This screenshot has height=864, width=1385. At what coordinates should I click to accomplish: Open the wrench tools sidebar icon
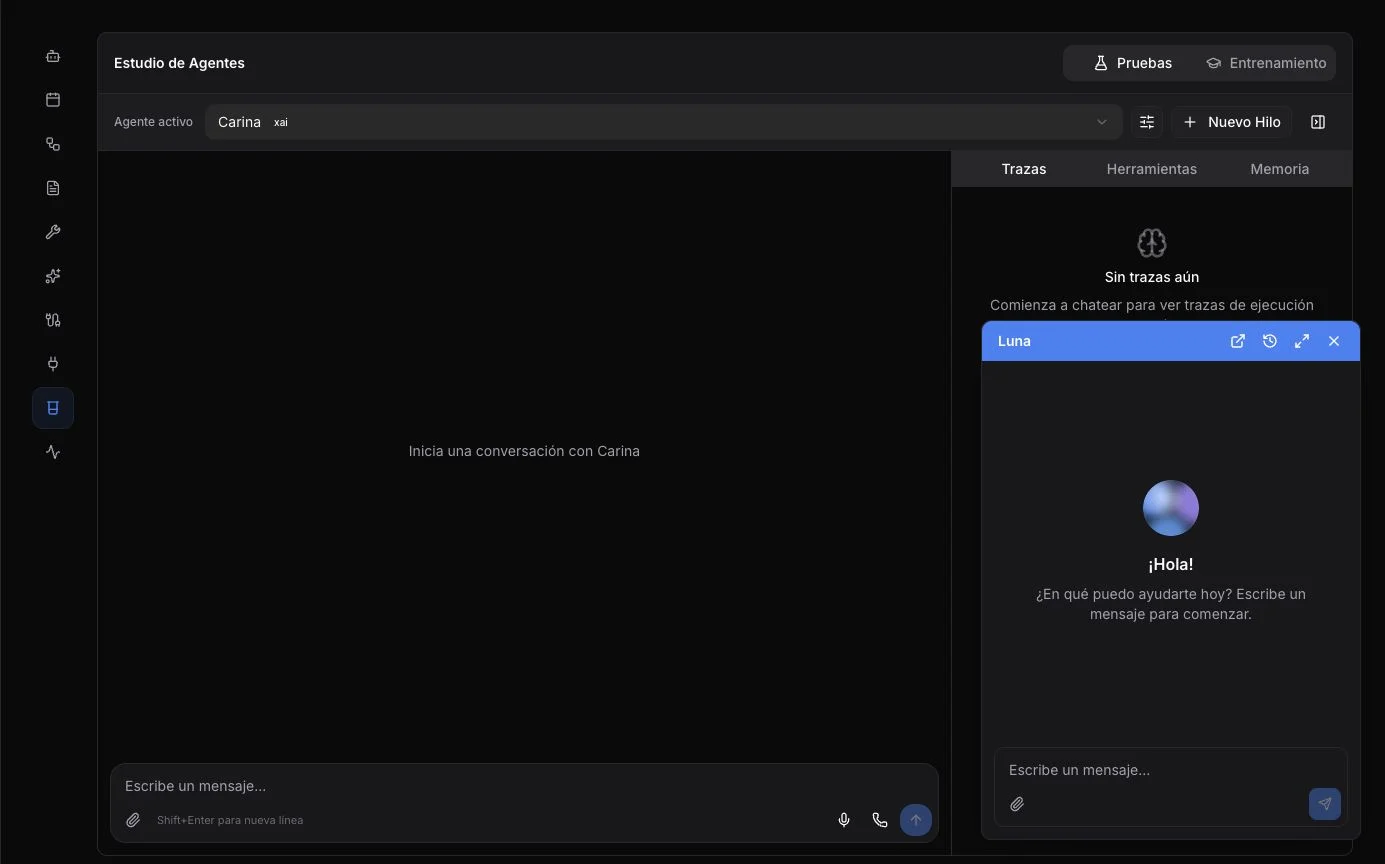pyautogui.click(x=53, y=232)
